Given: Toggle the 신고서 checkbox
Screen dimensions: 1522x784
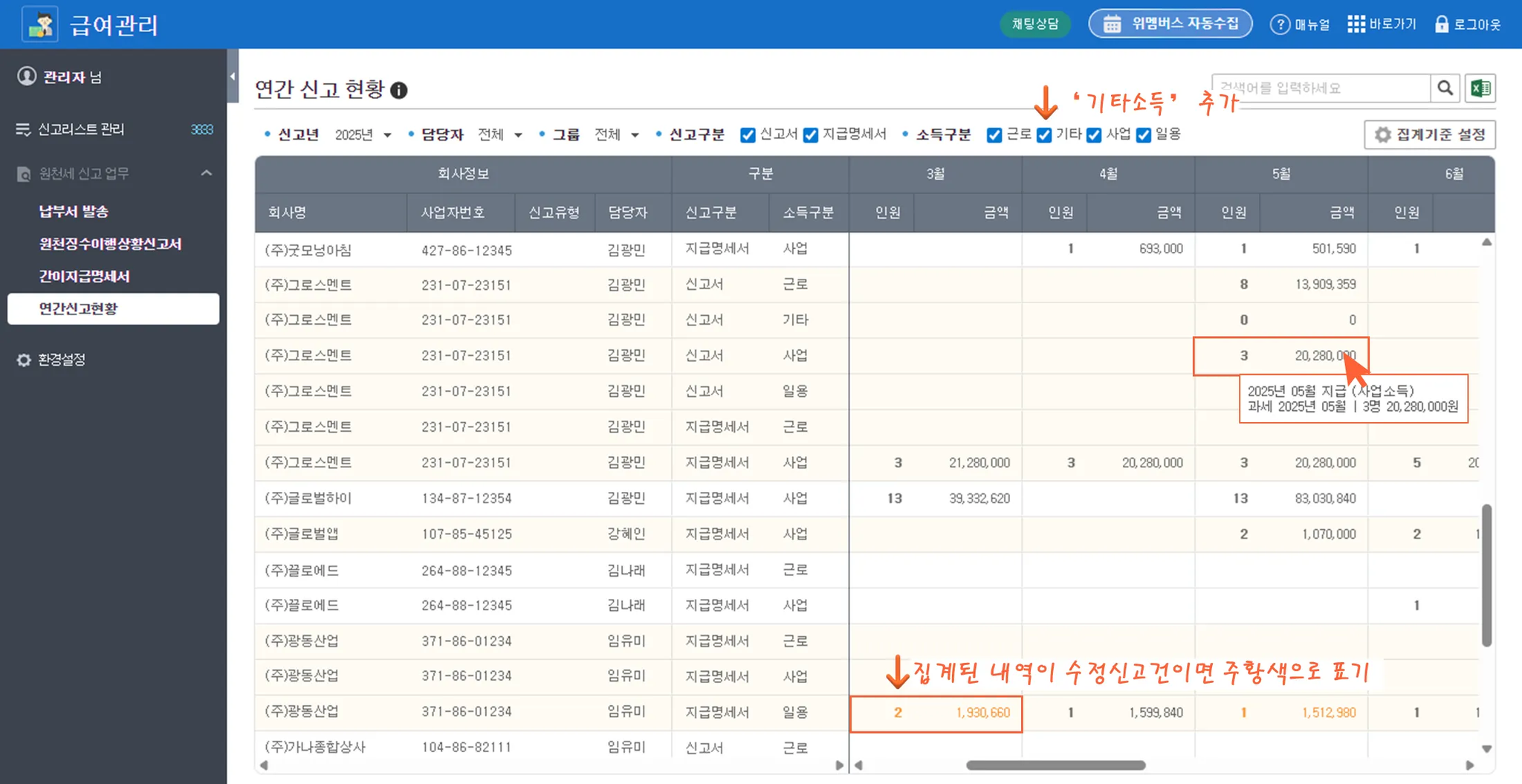Looking at the screenshot, I should pos(748,135).
